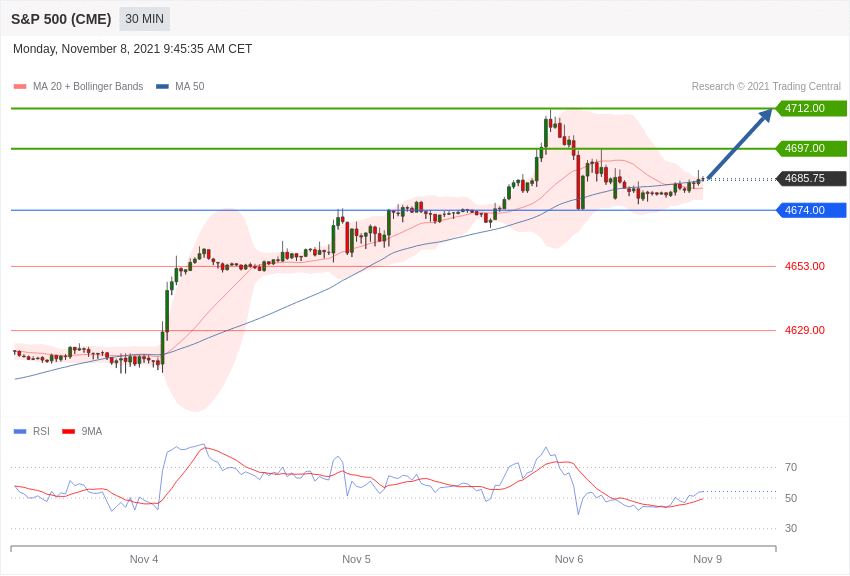Click the date and time line 'Monday, November 8, 2021 9:45:35 AM CET'
This screenshot has width=850, height=576.
tap(132, 49)
